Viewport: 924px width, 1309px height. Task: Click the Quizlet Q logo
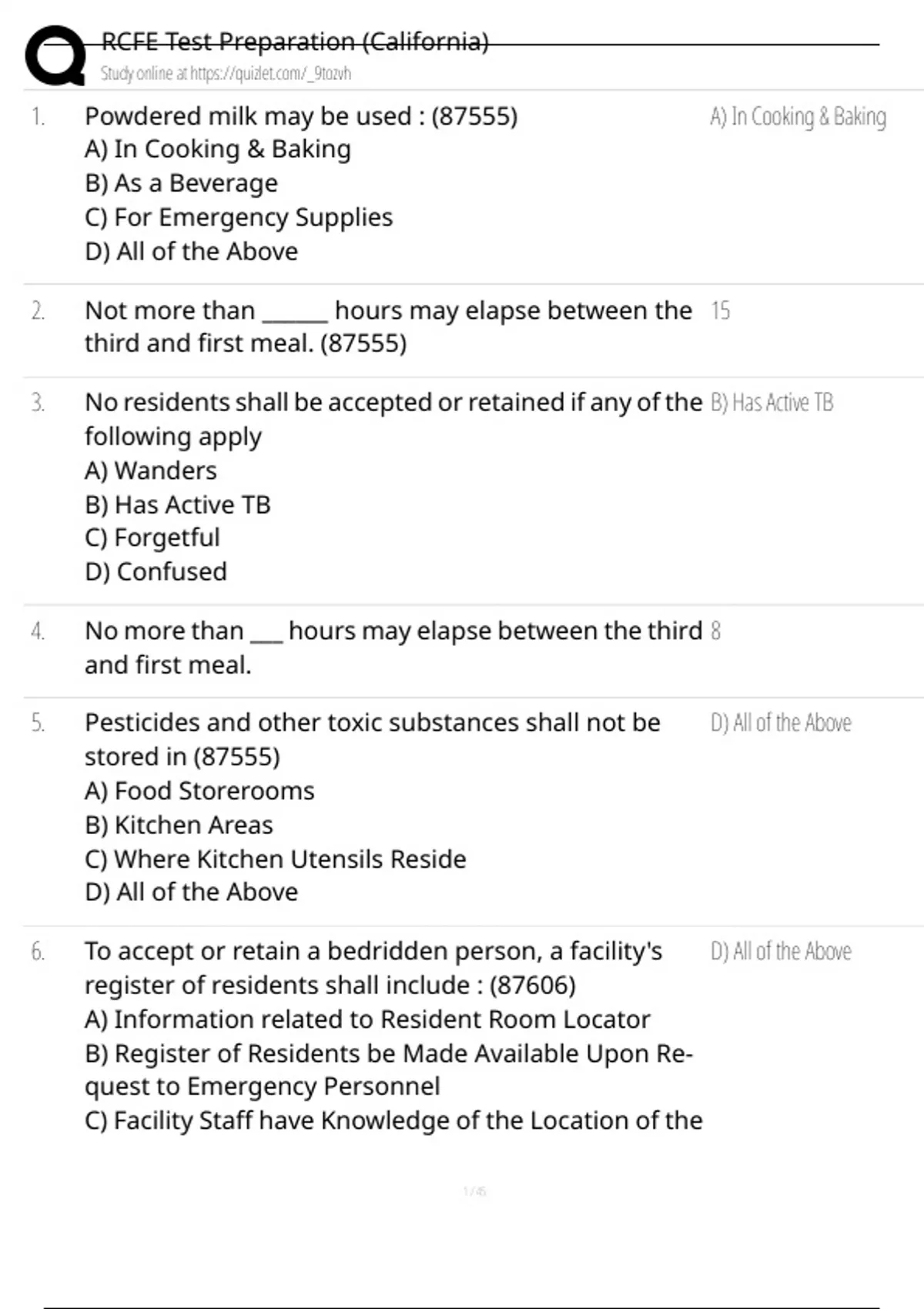pos(55,55)
